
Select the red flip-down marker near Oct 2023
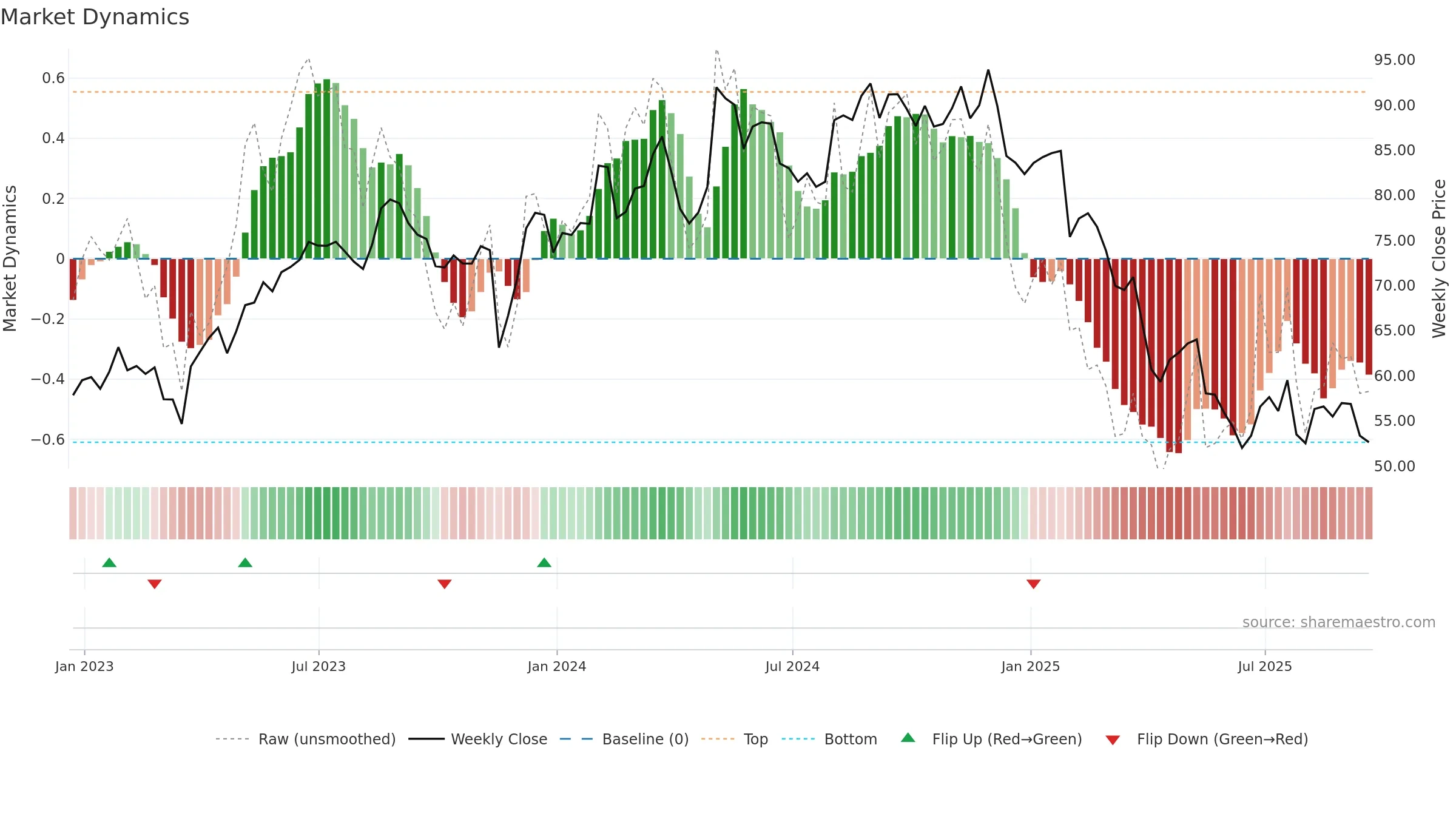coord(445,584)
